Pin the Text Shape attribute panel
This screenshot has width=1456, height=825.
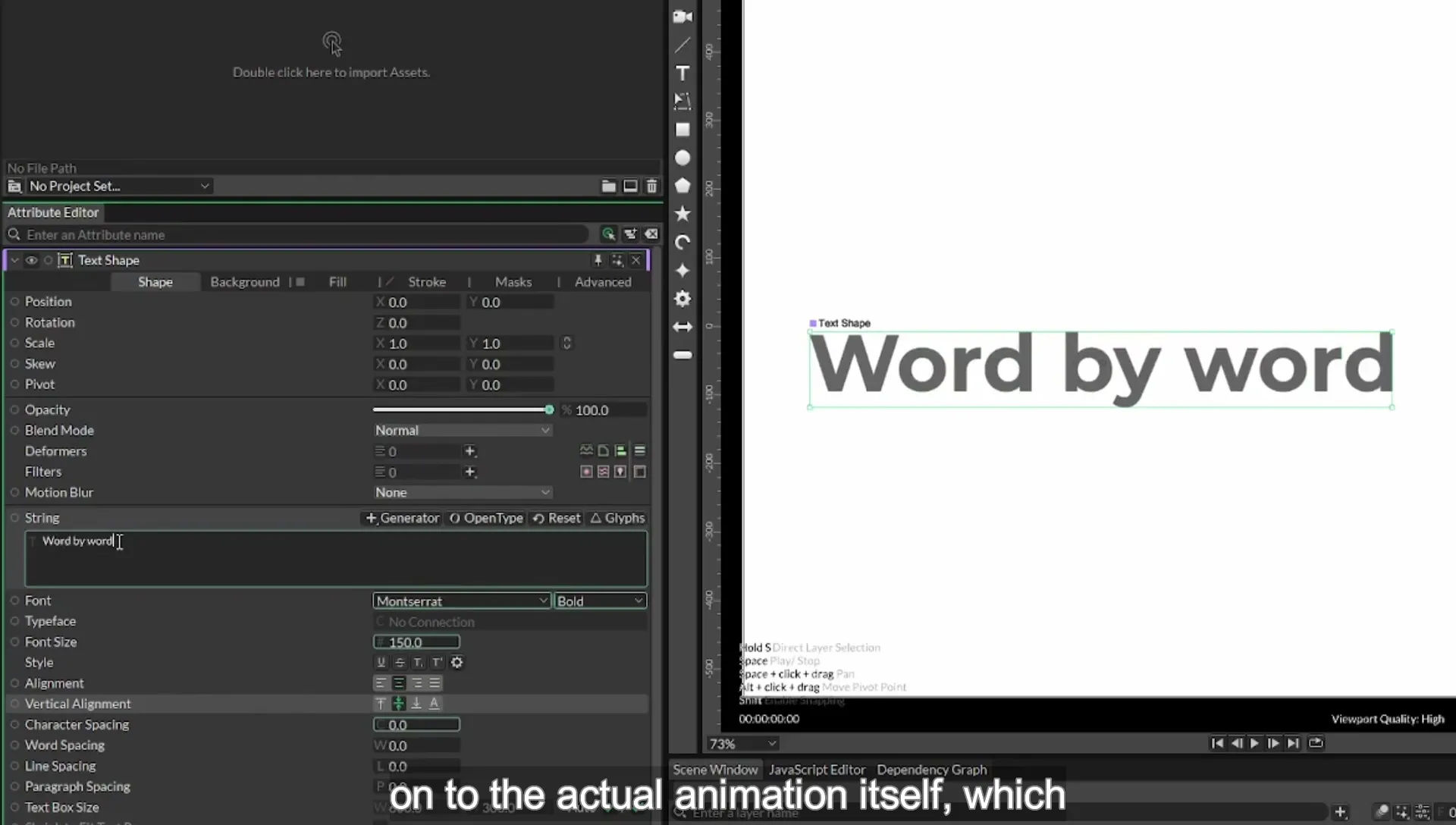tap(598, 260)
